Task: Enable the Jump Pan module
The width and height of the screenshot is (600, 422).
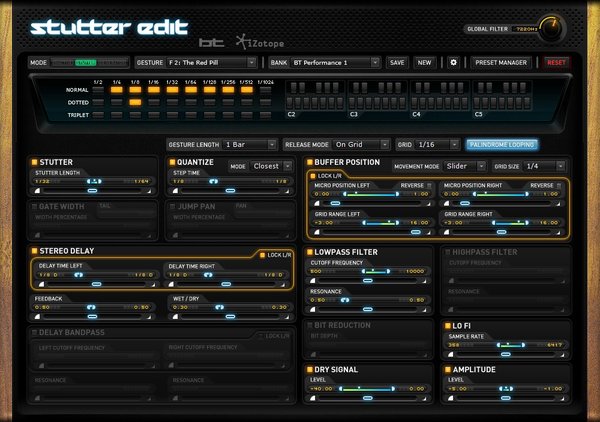Action: pos(172,207)
